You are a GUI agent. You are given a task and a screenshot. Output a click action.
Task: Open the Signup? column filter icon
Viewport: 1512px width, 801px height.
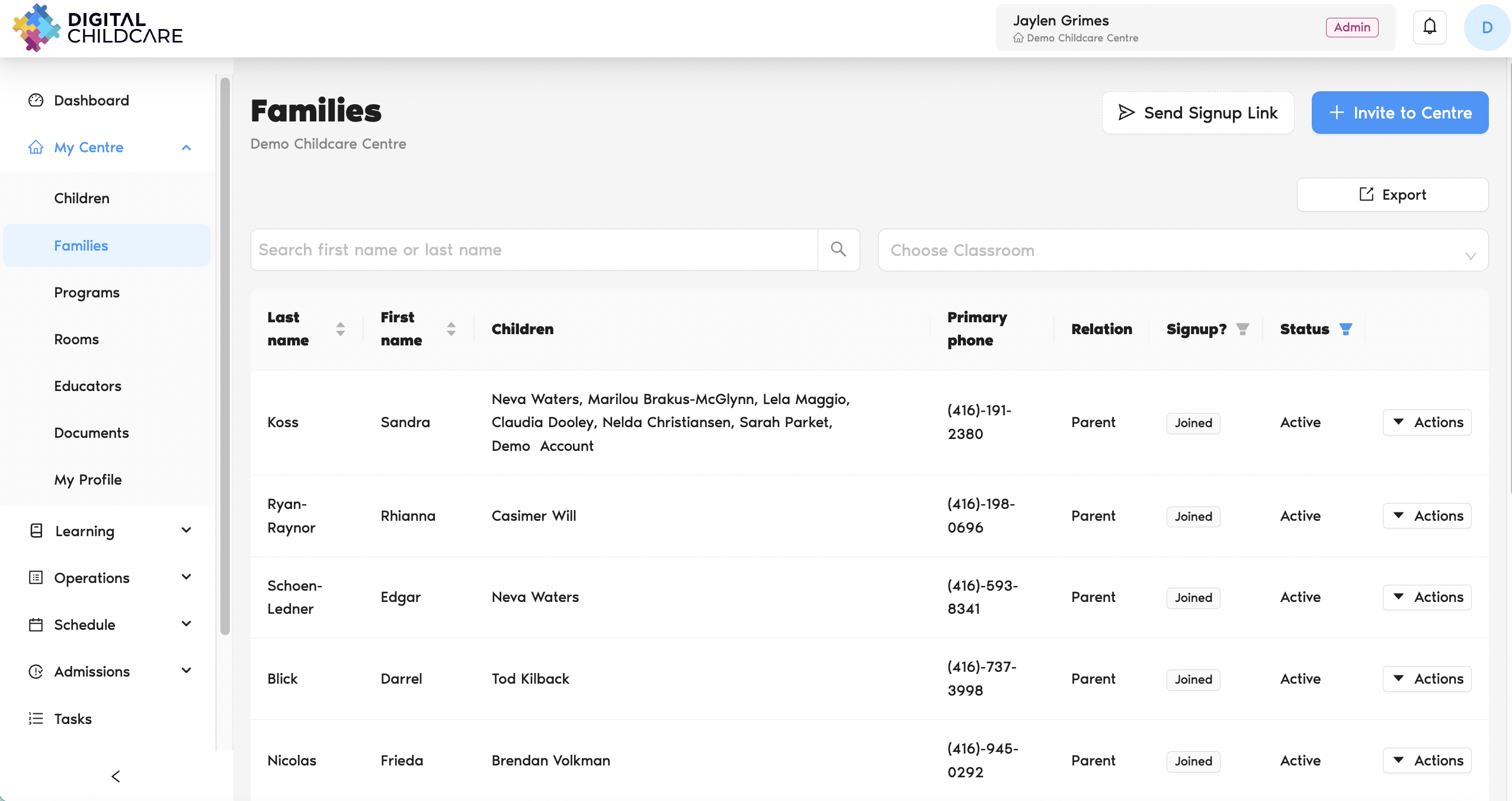(x=1242, y=329)
